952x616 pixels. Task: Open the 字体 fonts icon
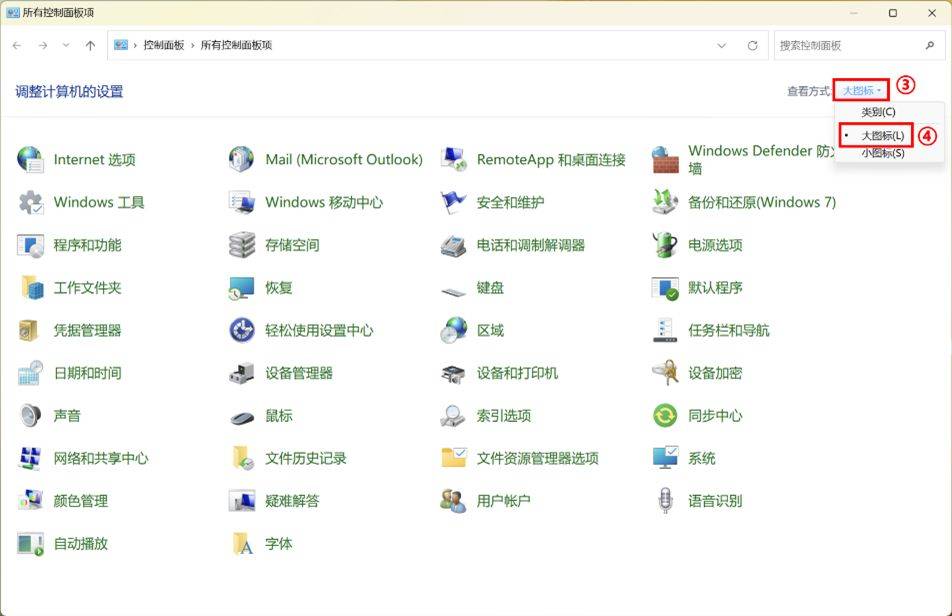[x=242, y=544]
